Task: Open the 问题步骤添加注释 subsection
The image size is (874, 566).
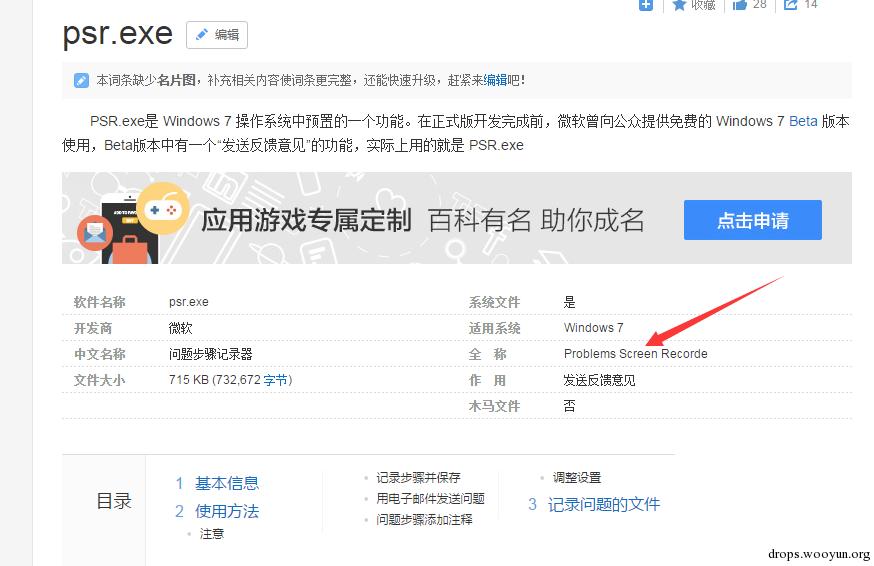Action: pyautogui.click(x=424, y=520)
